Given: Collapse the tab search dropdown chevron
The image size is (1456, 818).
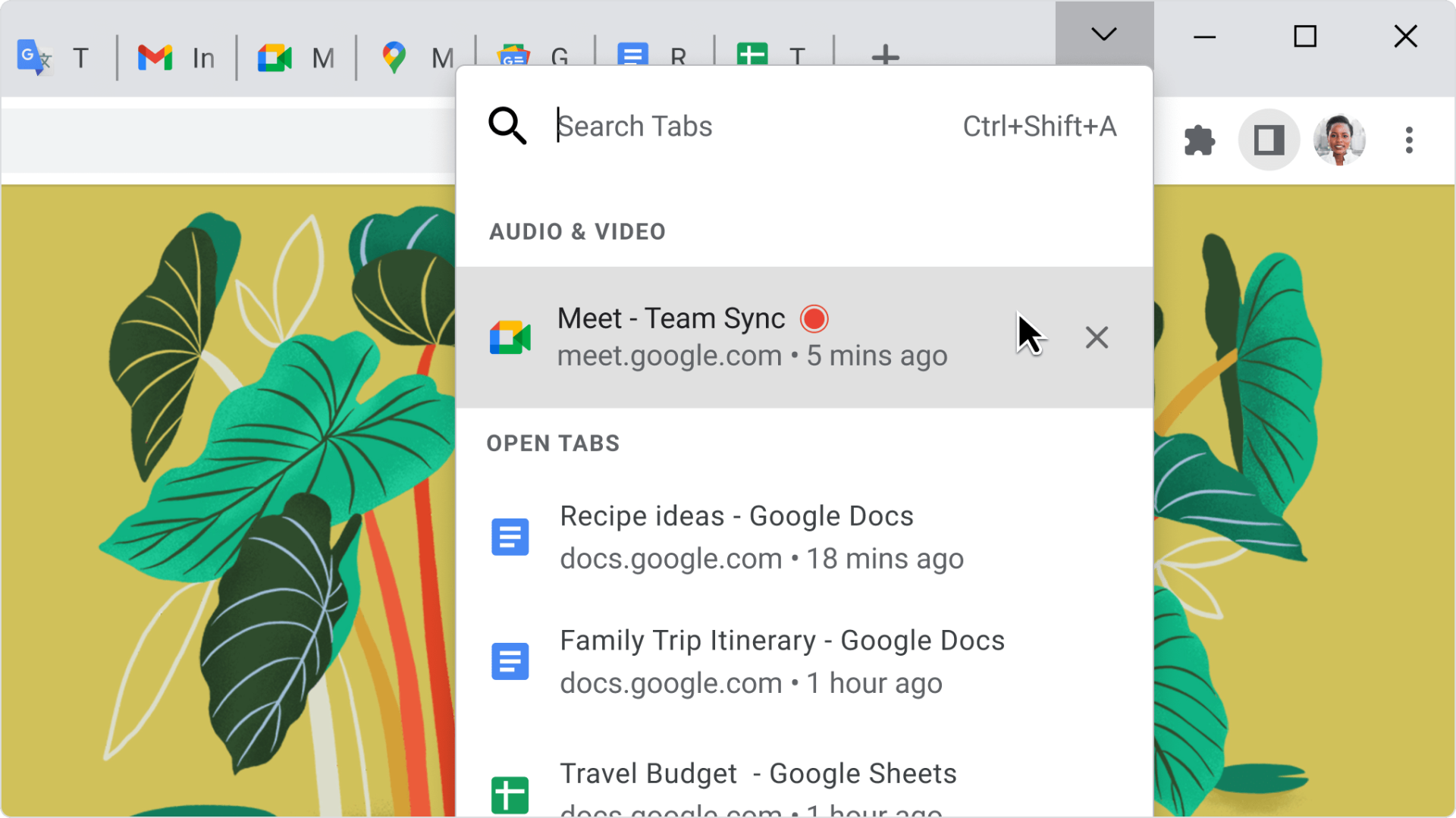Looking at the screenshot, I should 1104,33.
